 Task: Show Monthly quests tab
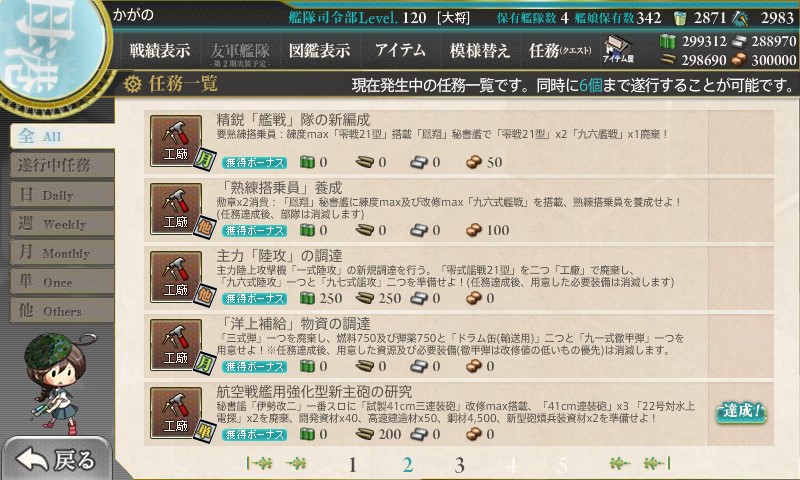[62, 253]
